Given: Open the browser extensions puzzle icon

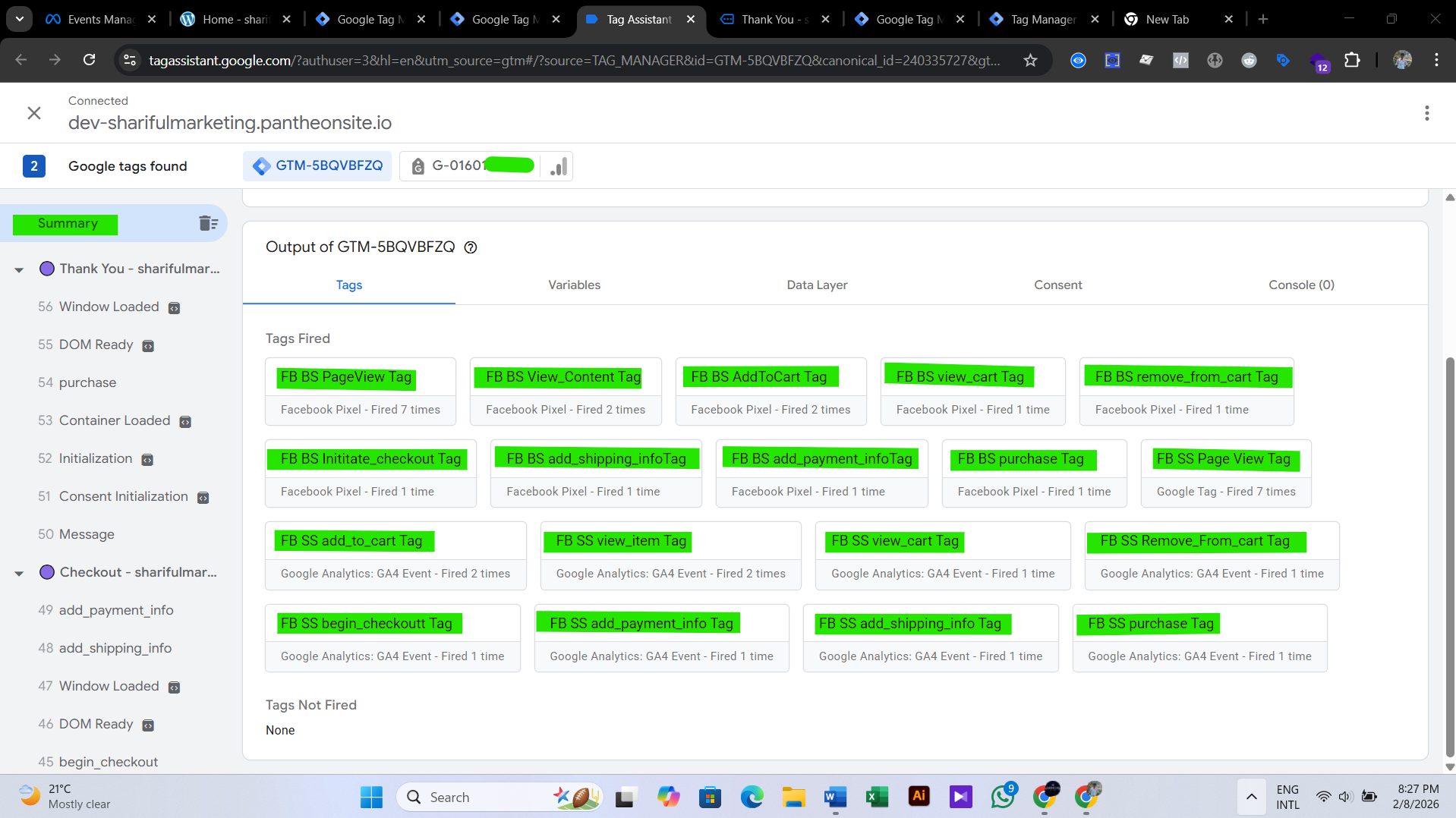Looking at the screenshot, I should coord(1354,60).
